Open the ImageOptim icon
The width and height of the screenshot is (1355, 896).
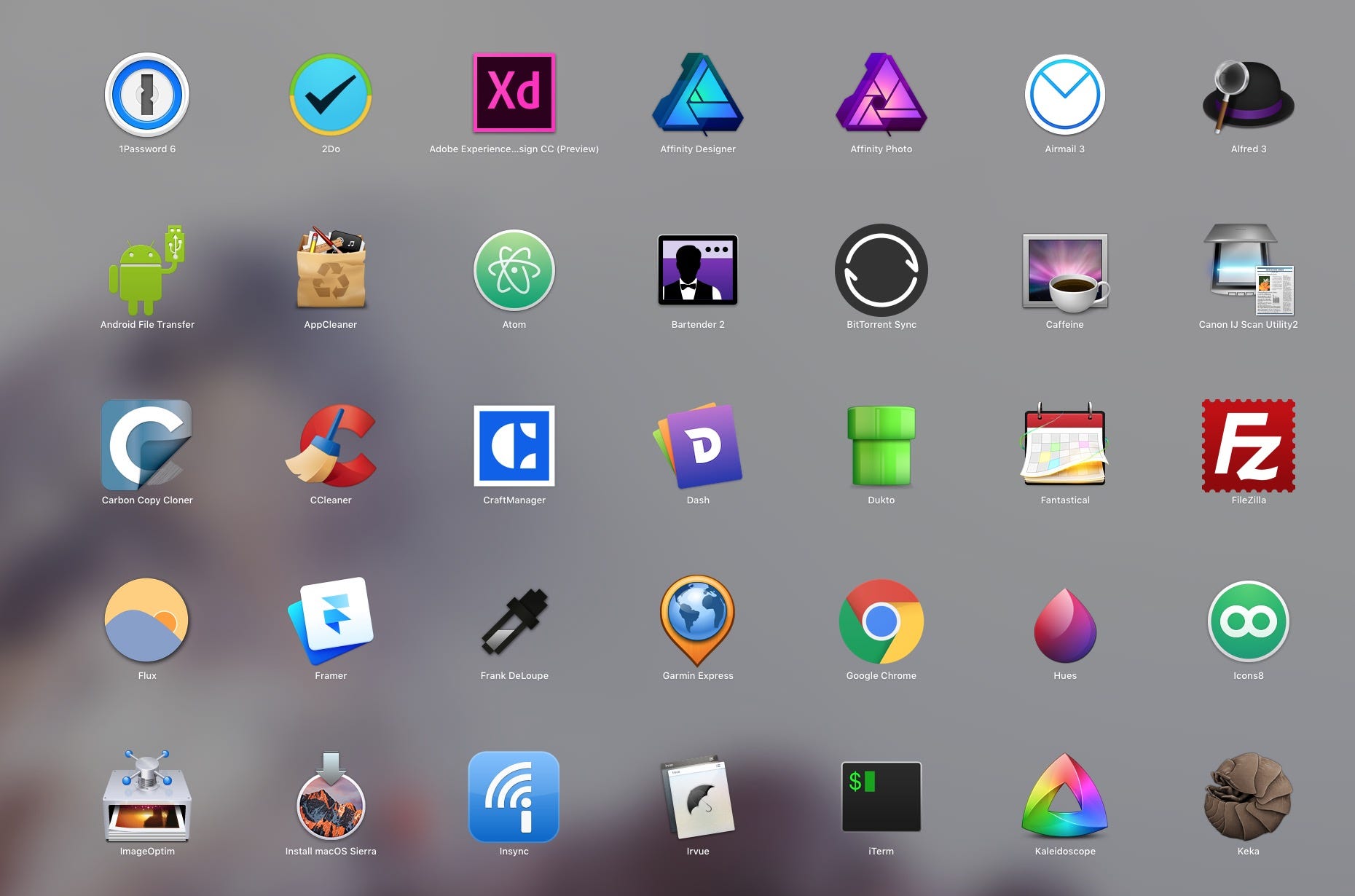(x=147, y=795)
